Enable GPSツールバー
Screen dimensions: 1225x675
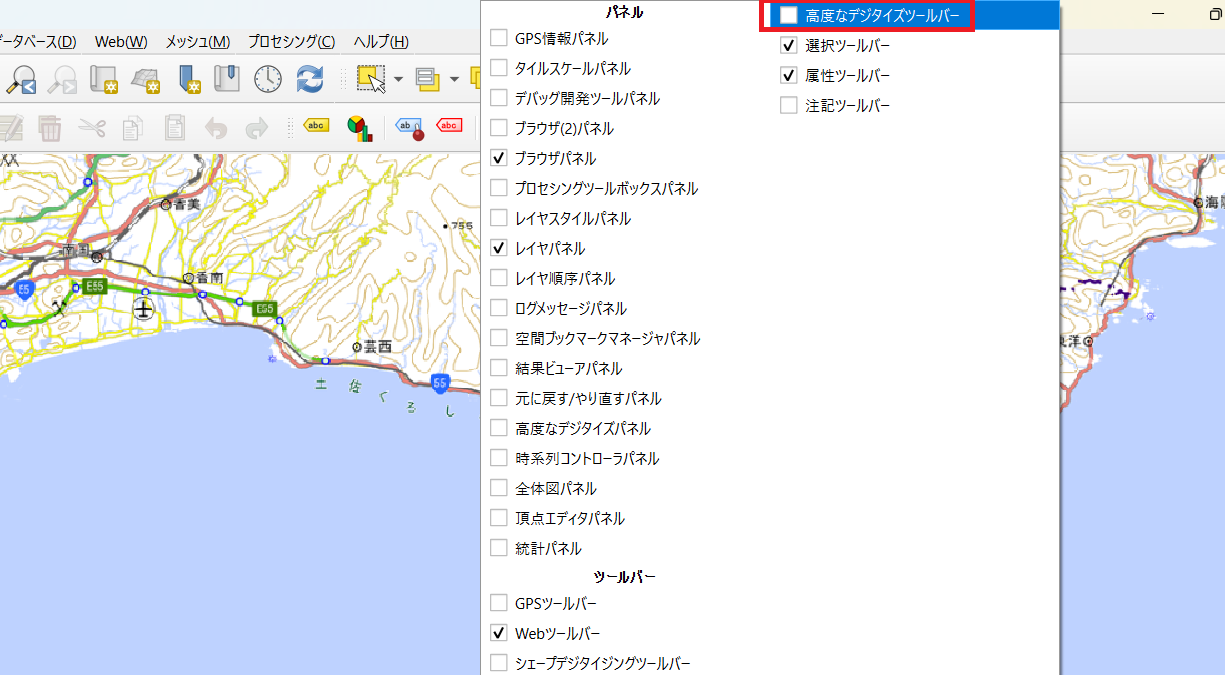click(499, 603)
